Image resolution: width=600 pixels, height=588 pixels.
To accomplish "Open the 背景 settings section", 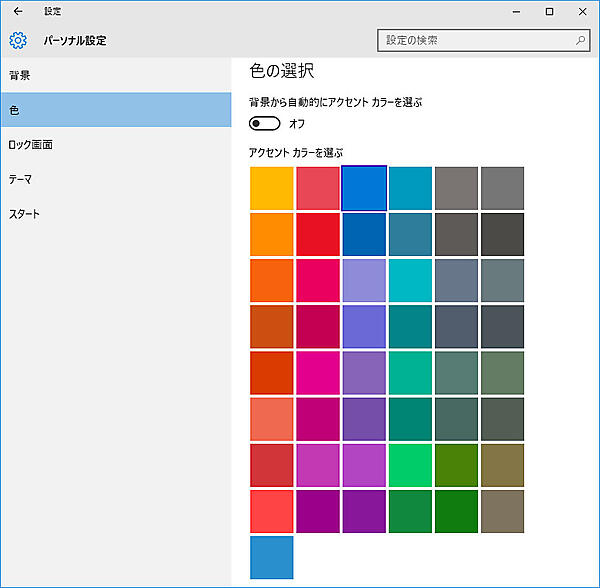I will pos(20,76).
